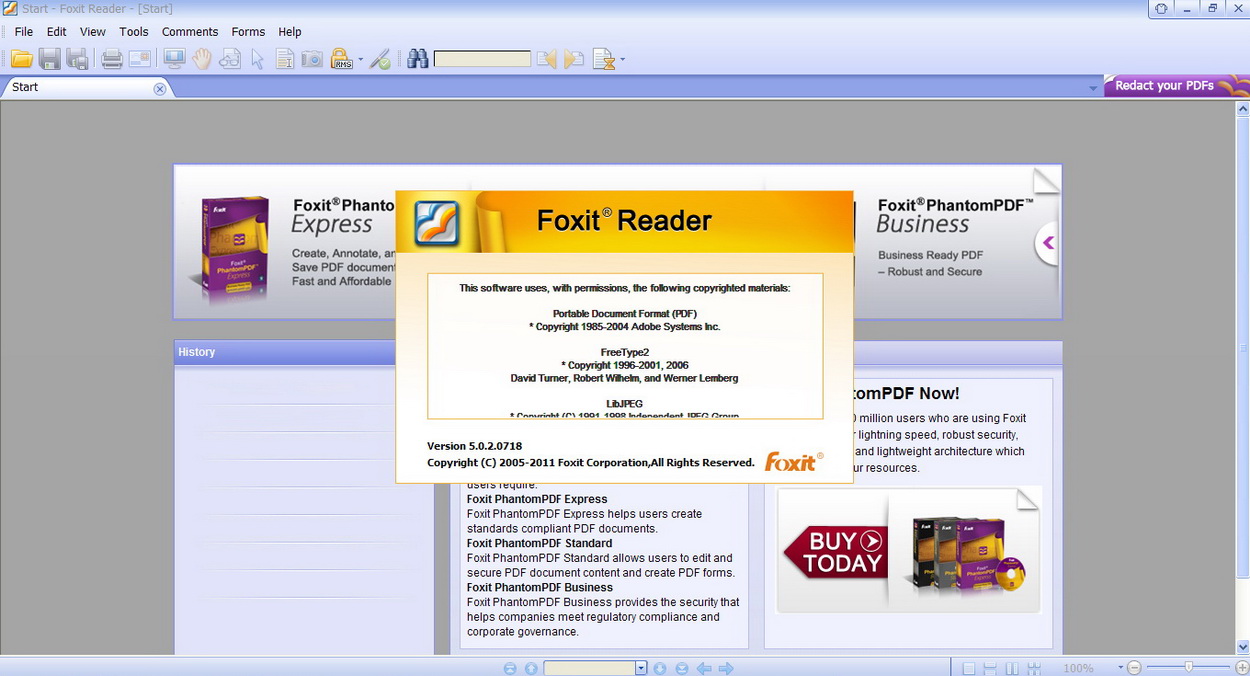Click the PhantomPDF product boxes image

[969, 553]
